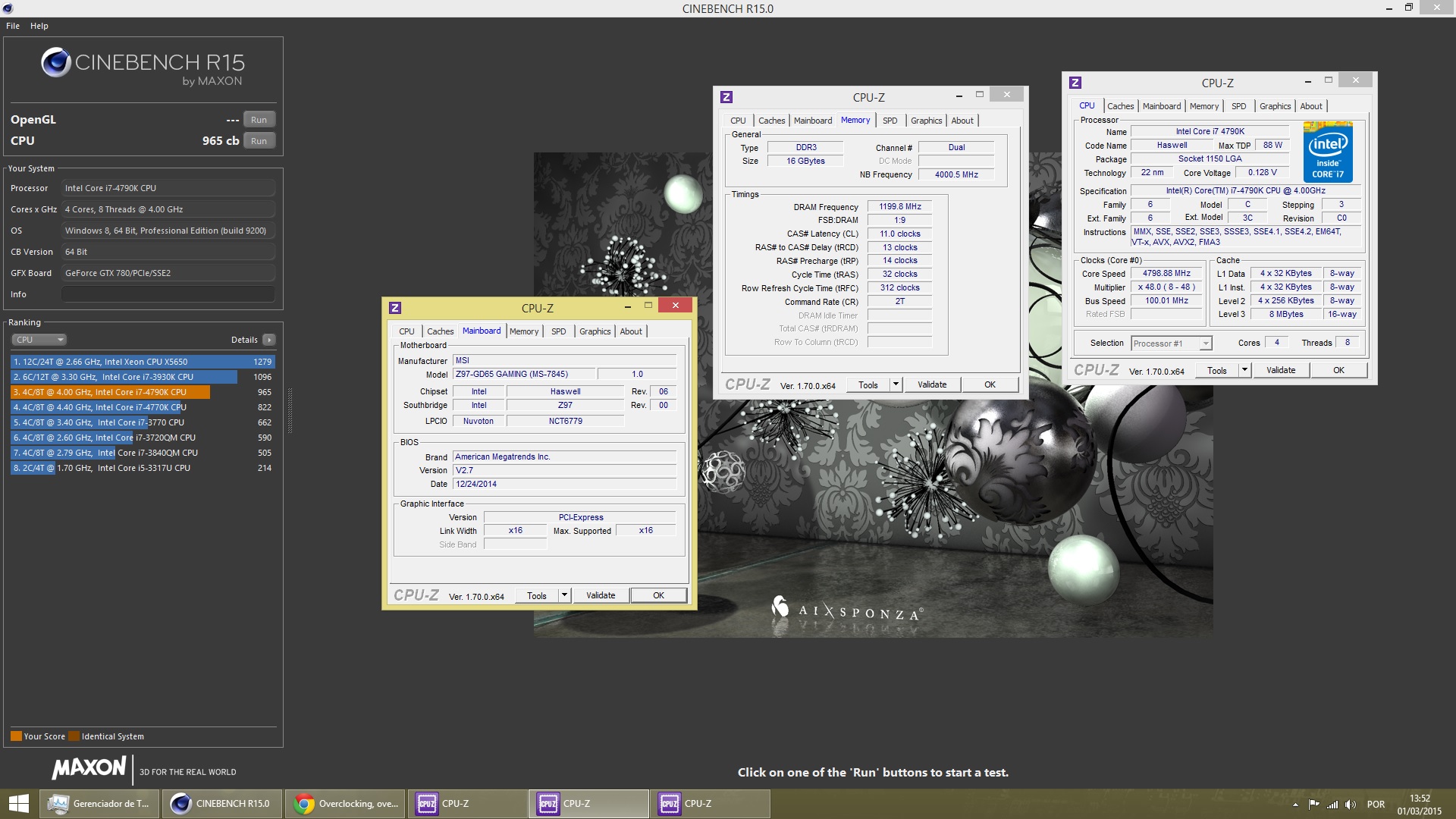Click the Cinebench logo icon in the title bar
The width and height of the screenshot is (1456, 819).
click(x=8, y=8)
